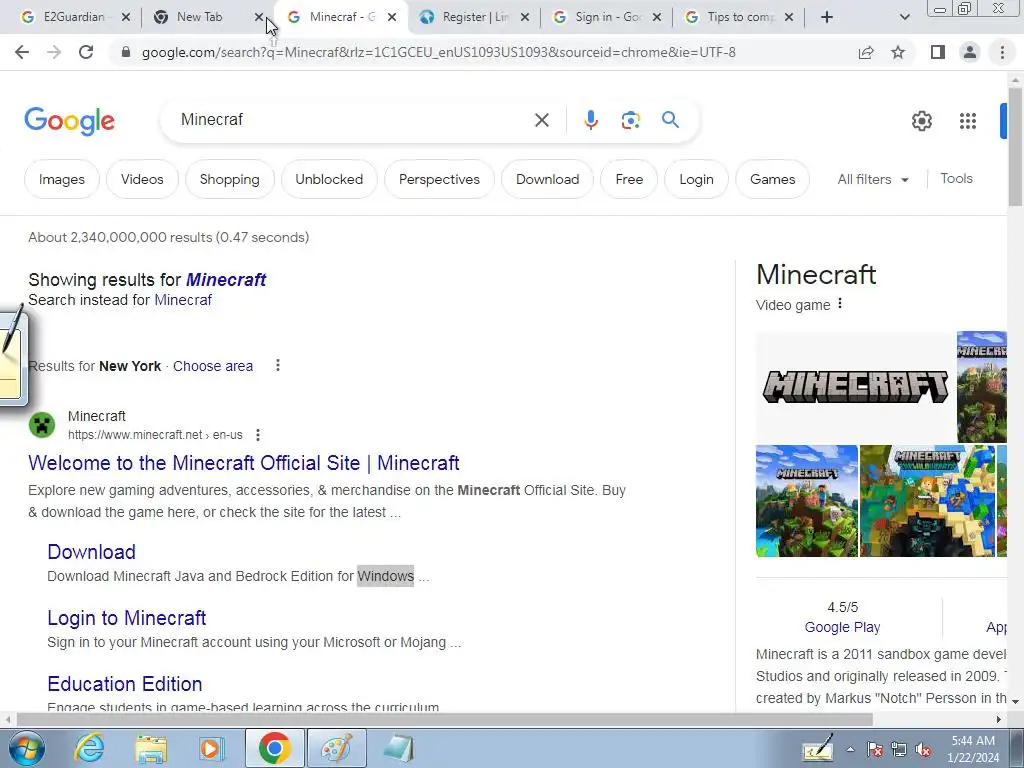Screen dimensions: 1024x768
Task: Open the Education Edition sitelink
Action: coord(125,684)
